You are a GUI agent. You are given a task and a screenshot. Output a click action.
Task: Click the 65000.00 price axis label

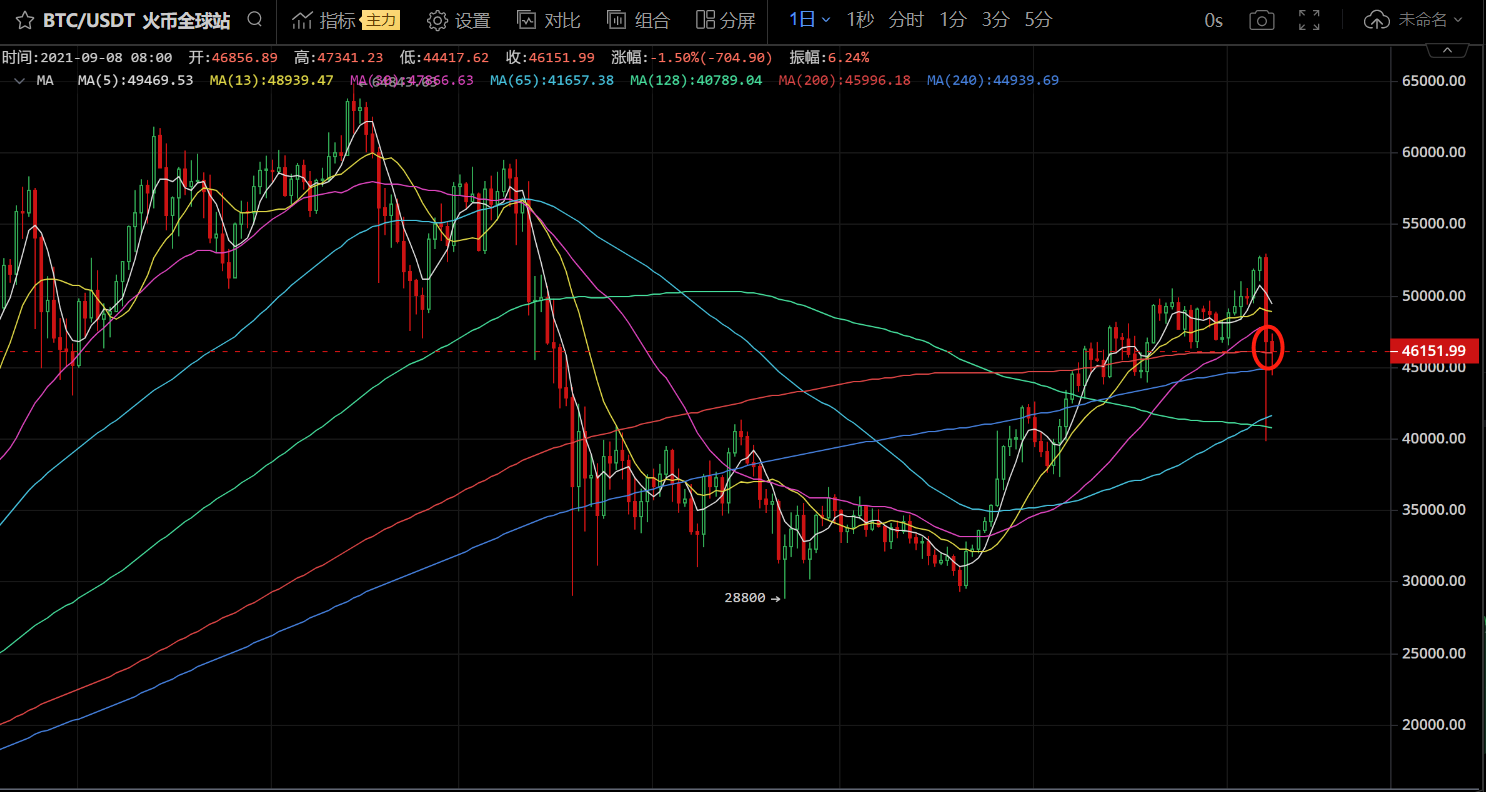click(x=1433, y=81)
